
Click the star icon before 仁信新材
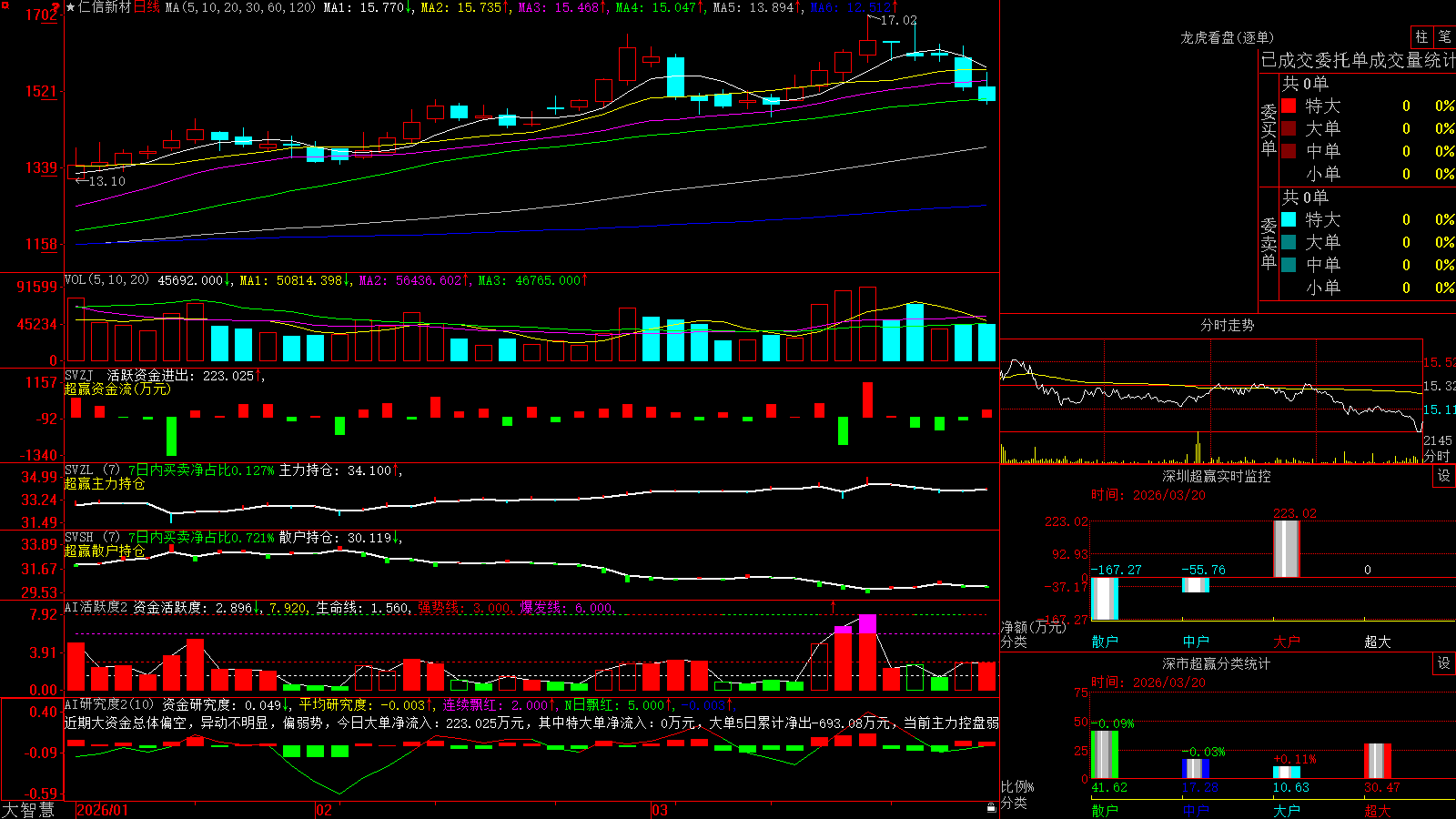click(71, 7)
